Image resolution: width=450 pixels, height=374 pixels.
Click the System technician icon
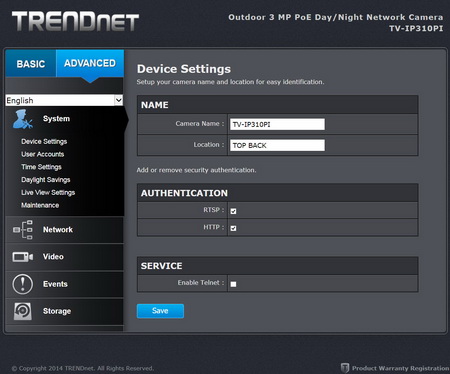pyautogui.click(x=23, y=119)
